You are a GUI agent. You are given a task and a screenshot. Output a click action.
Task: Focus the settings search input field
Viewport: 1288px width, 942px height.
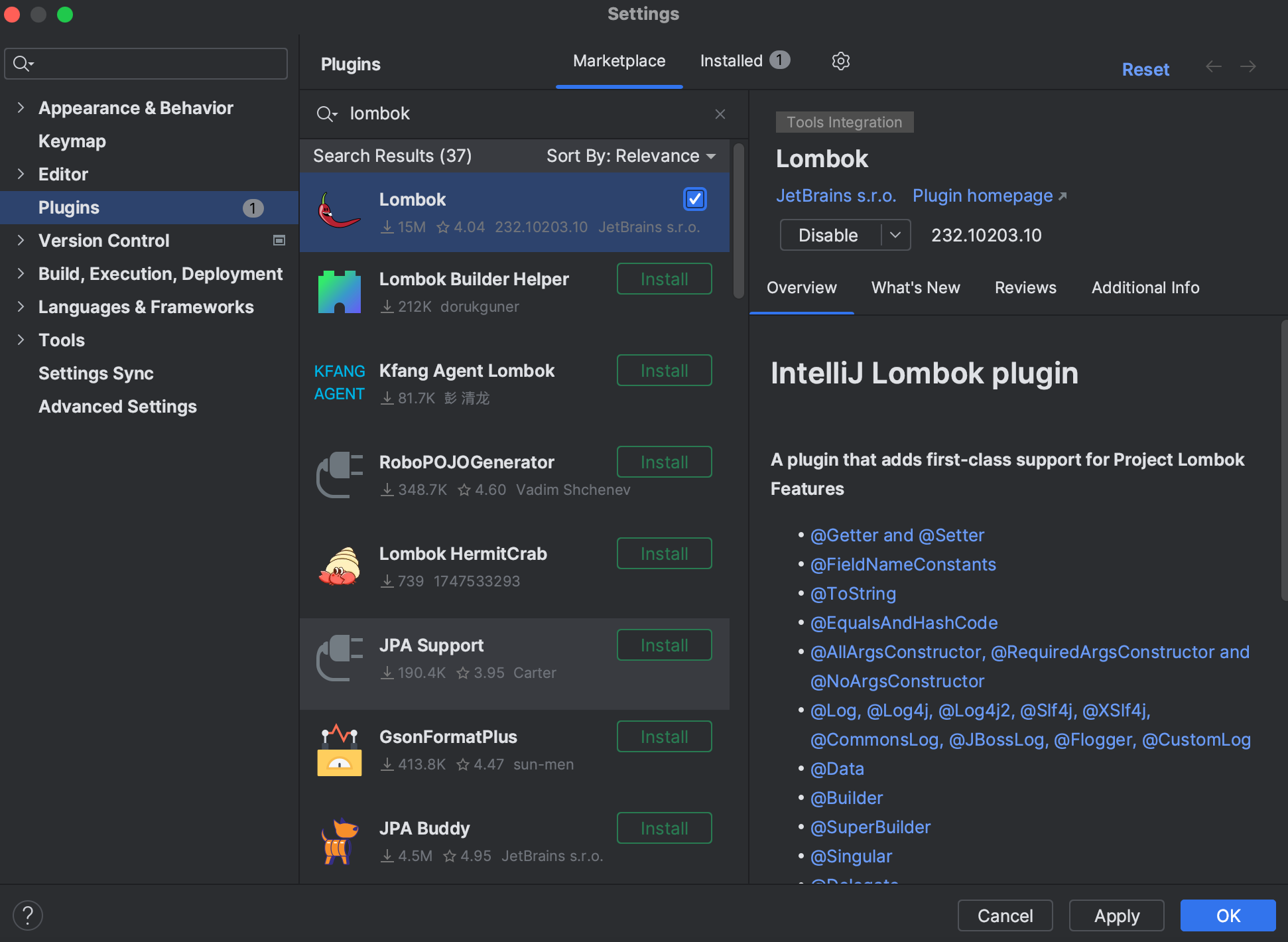pos(146,64)
